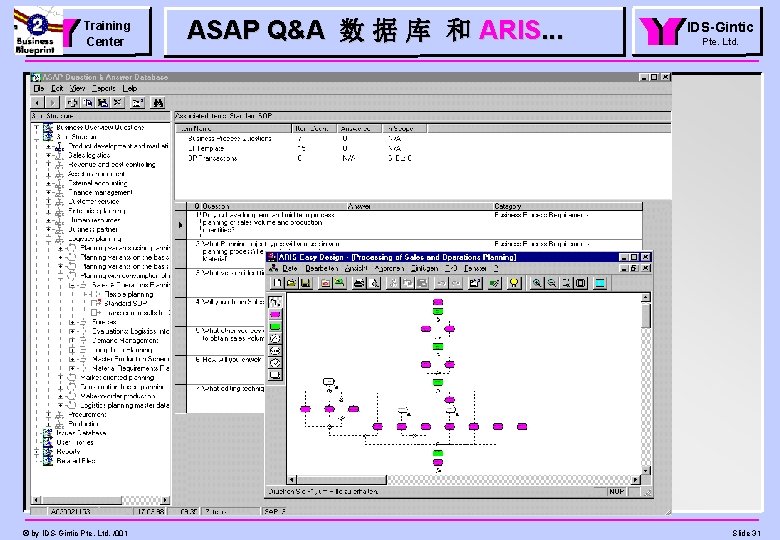Click Print icon in ARIS toolbar
The width and height of the screenshot is (780, 540).
point(359,283)
